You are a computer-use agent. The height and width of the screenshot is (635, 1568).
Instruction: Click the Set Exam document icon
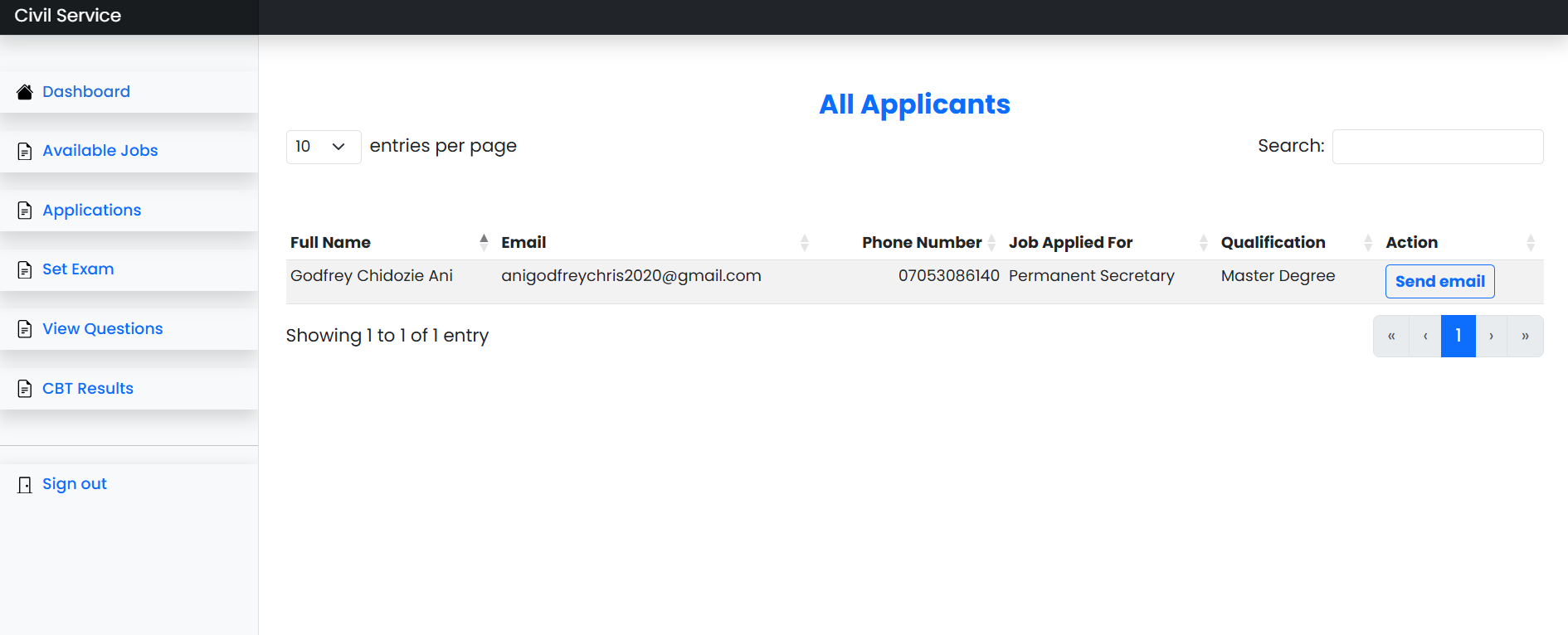[x=25, y=269]
